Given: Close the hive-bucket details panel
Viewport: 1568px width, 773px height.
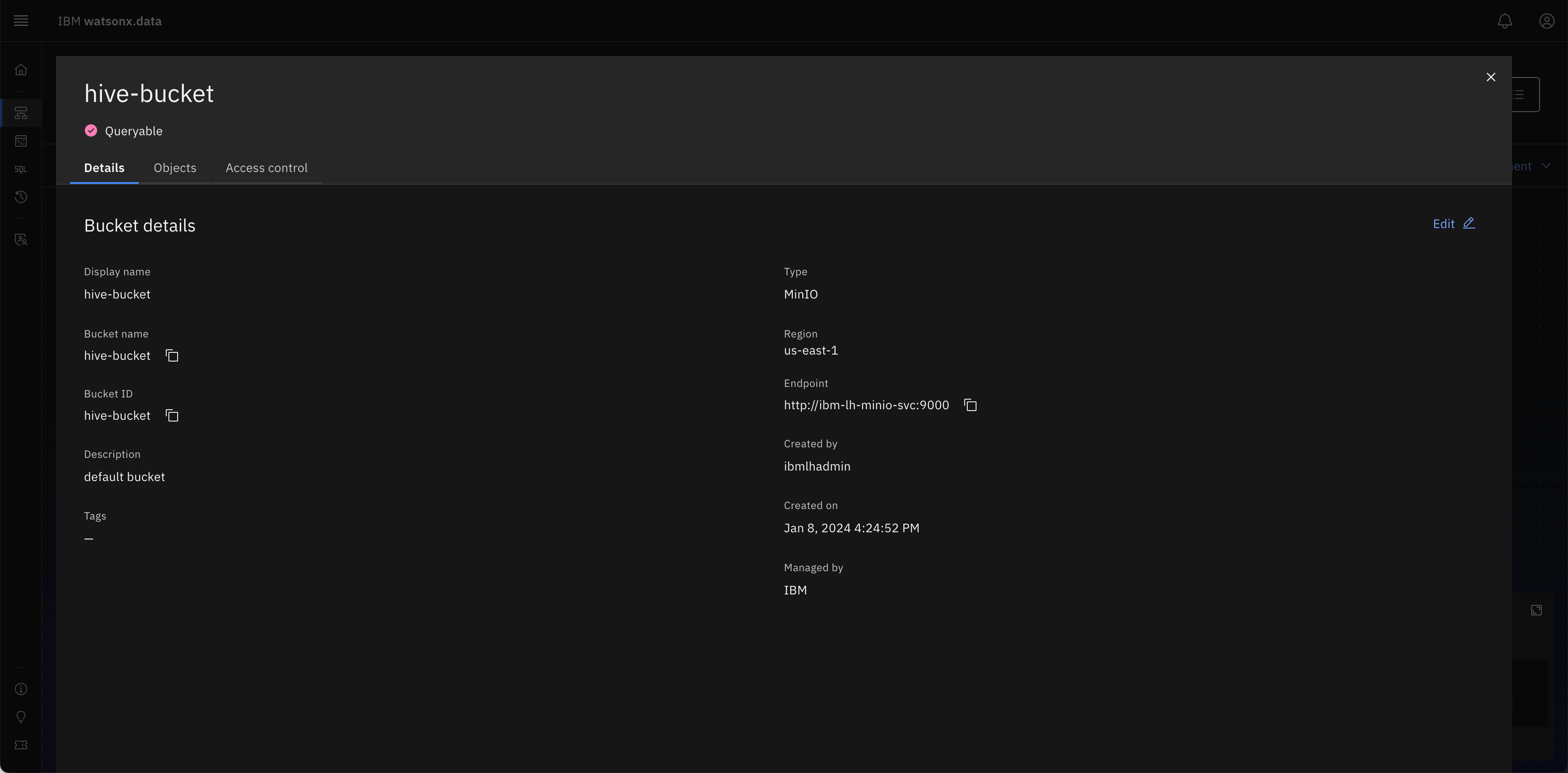Looking at the screenshot, I should pyautogui.click(x=1491, y=77).
